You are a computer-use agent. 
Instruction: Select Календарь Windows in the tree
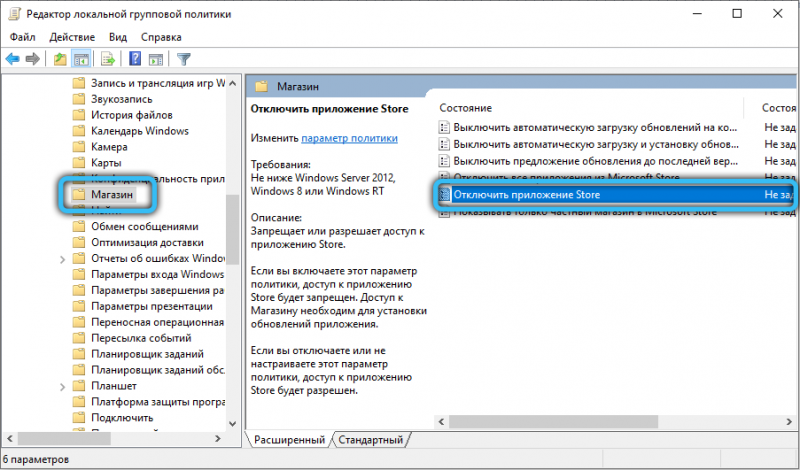pos(140,131)
